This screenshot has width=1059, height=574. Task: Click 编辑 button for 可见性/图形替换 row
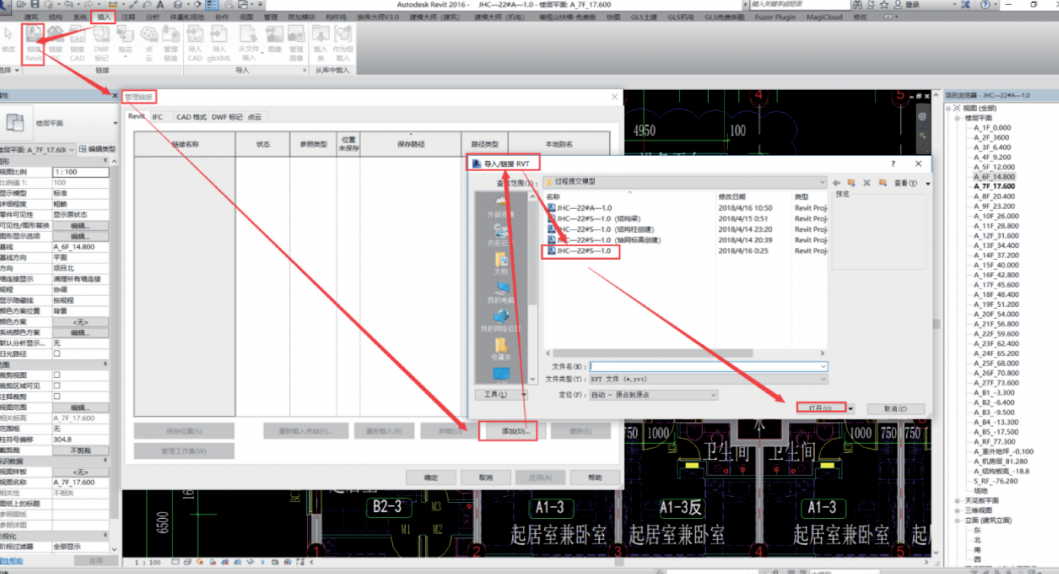point(80,226)
